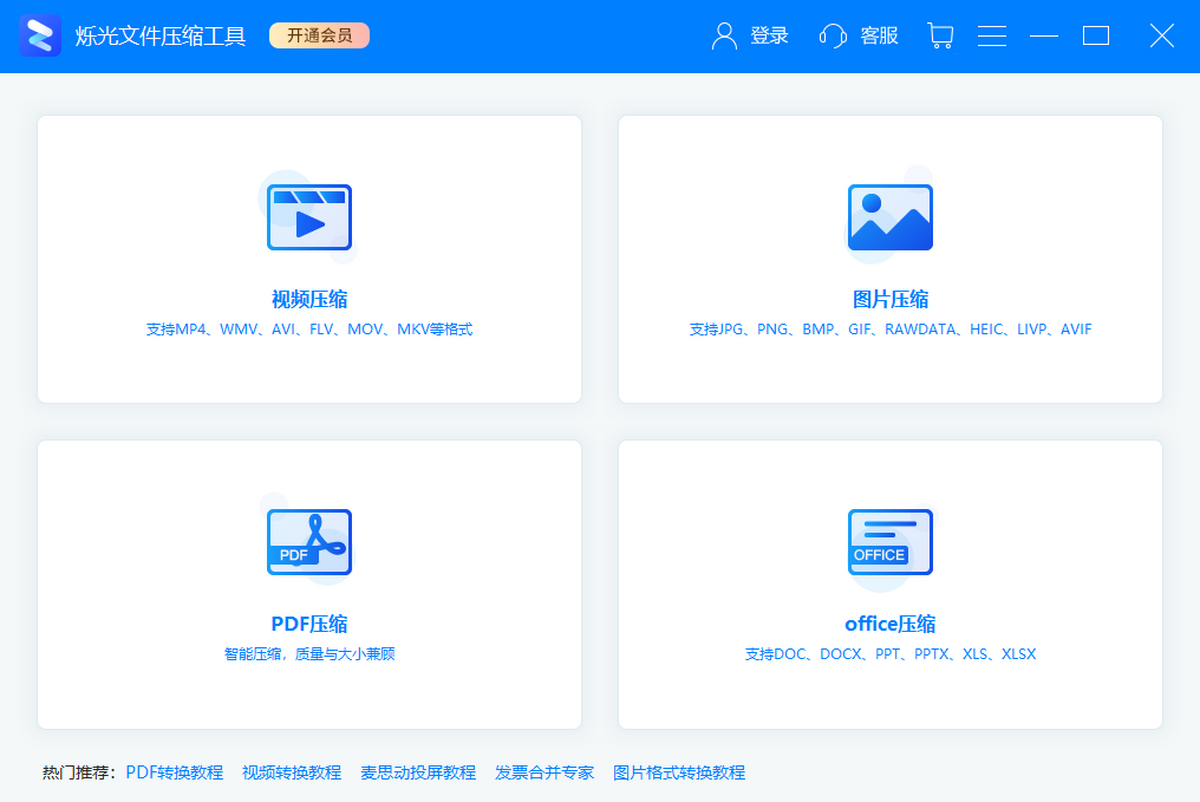Click the 烁光文件压缩工具 app logo icon
Viewport: 1200px width, 802px height.
pos(40,36)
